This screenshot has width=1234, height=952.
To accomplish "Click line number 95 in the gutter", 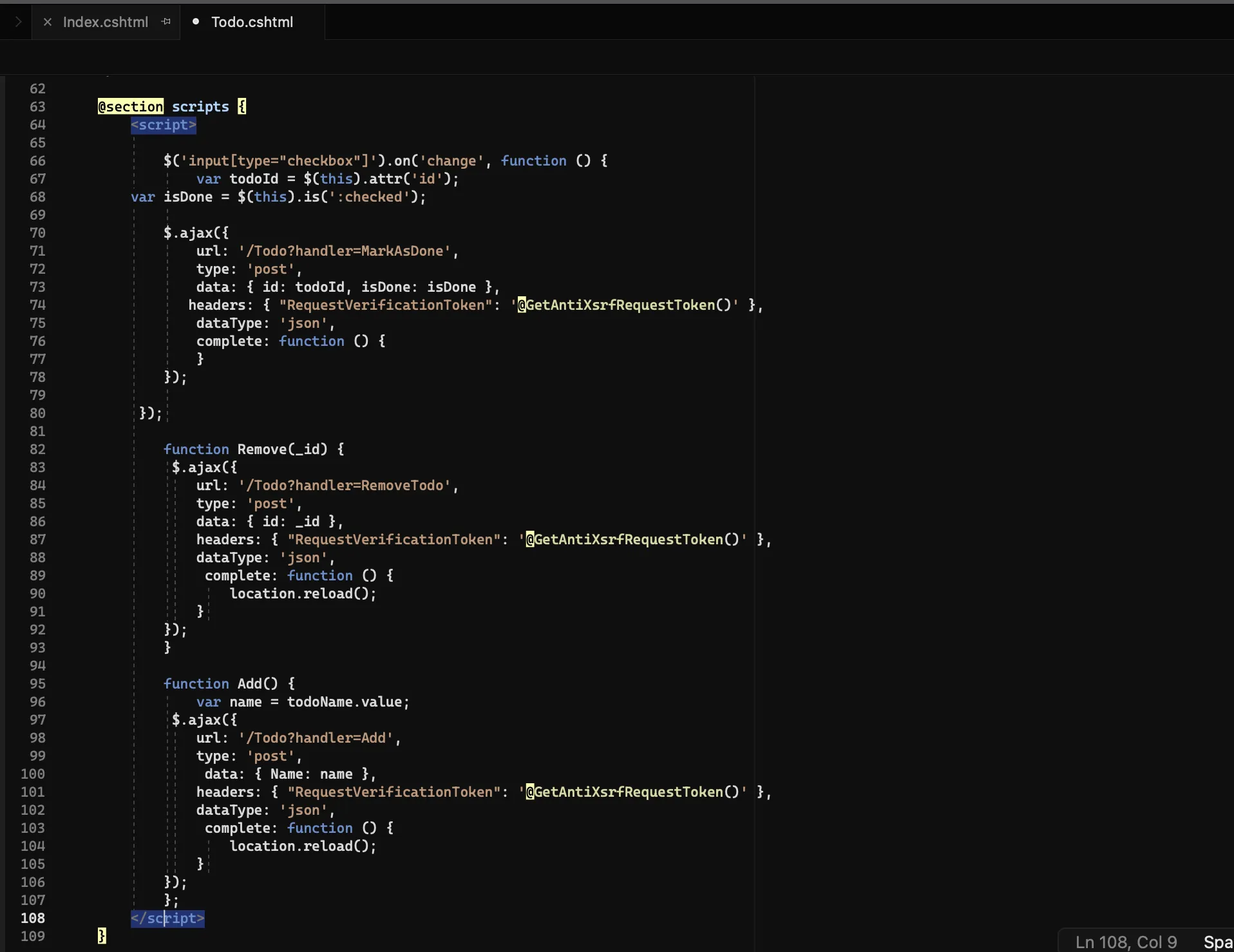I will tap(37, 684).
